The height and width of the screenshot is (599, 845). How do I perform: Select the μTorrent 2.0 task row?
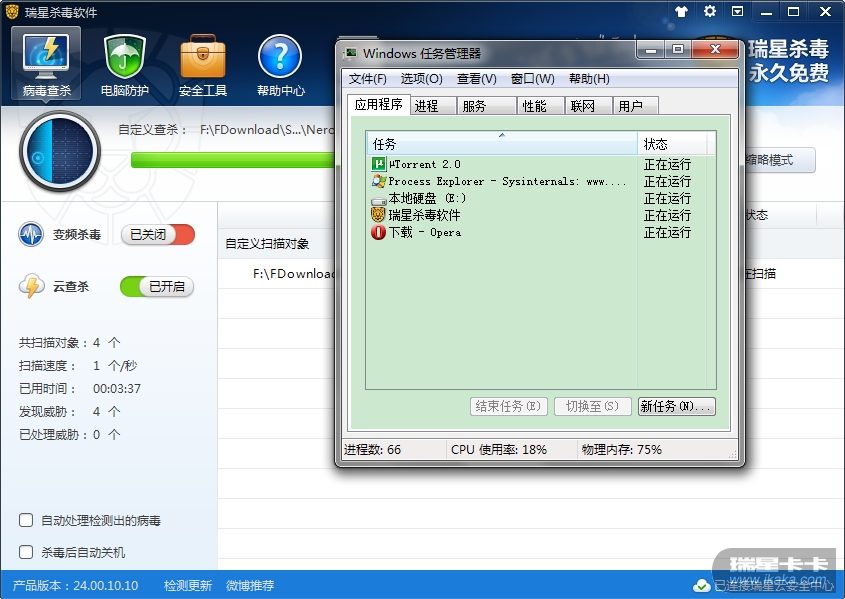click(541, 164)
